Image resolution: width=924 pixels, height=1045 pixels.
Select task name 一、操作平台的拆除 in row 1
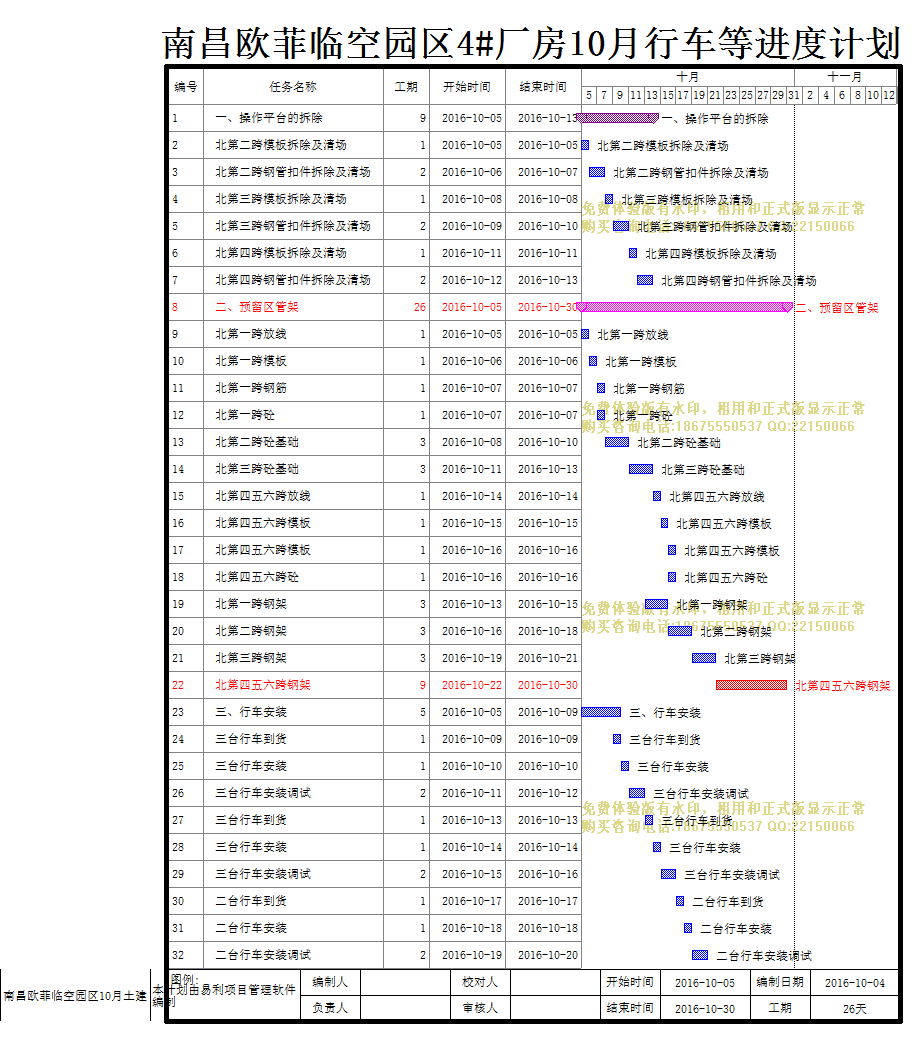(269, 118)
